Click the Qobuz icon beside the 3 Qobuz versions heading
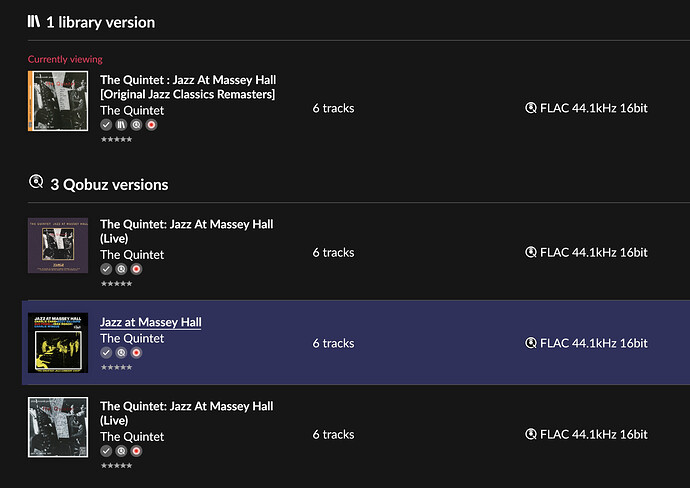 (x=36, y=182)
